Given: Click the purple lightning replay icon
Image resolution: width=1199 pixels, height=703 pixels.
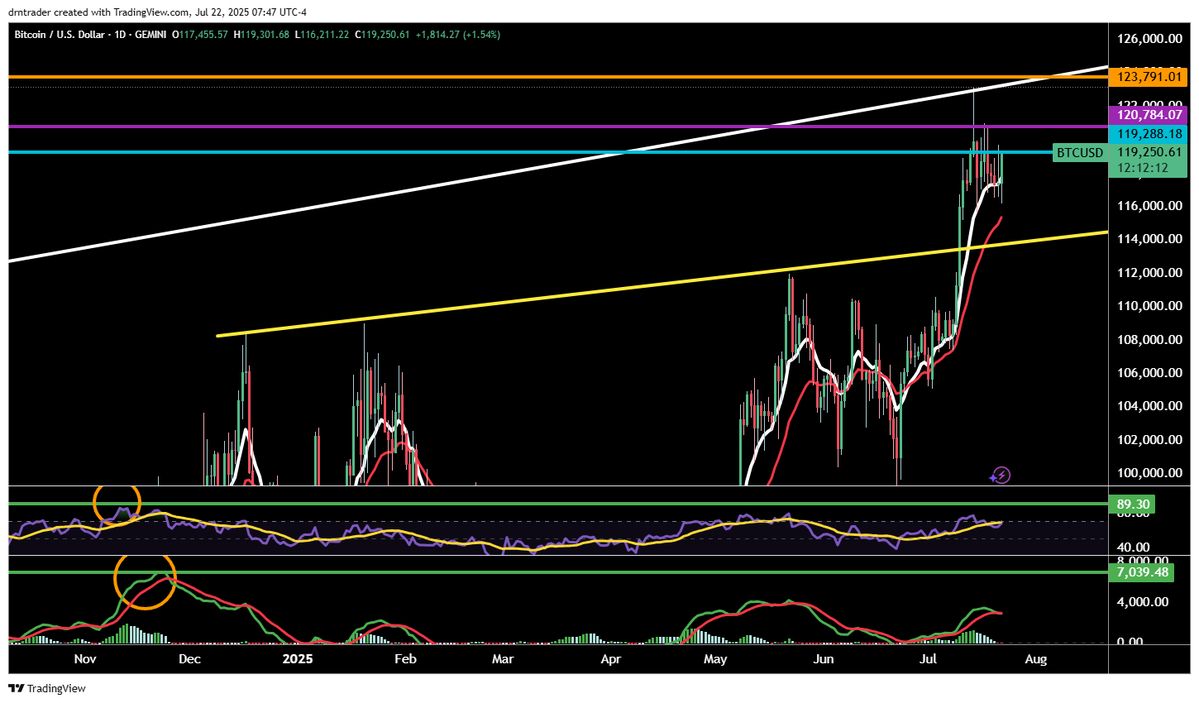Looking at the screenshot, I should [x=1000, y=476].
